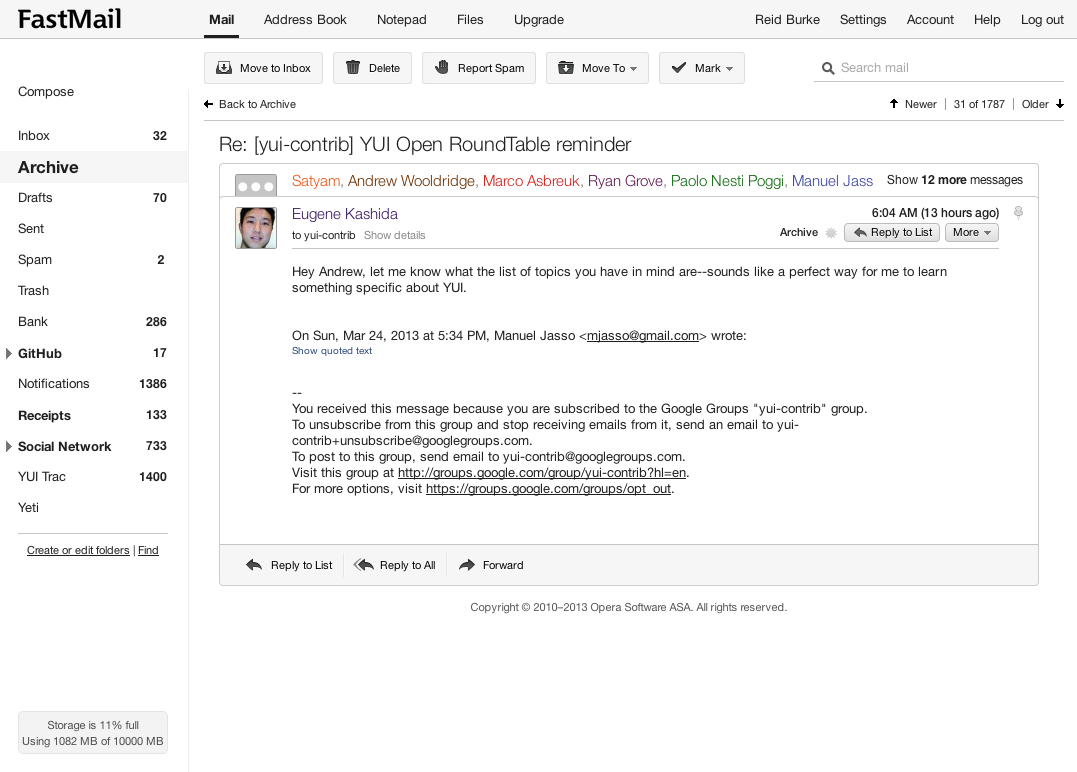Open the Move To dropdown
The height and width of the screenshot is (772, 1077).
(597, 67)
